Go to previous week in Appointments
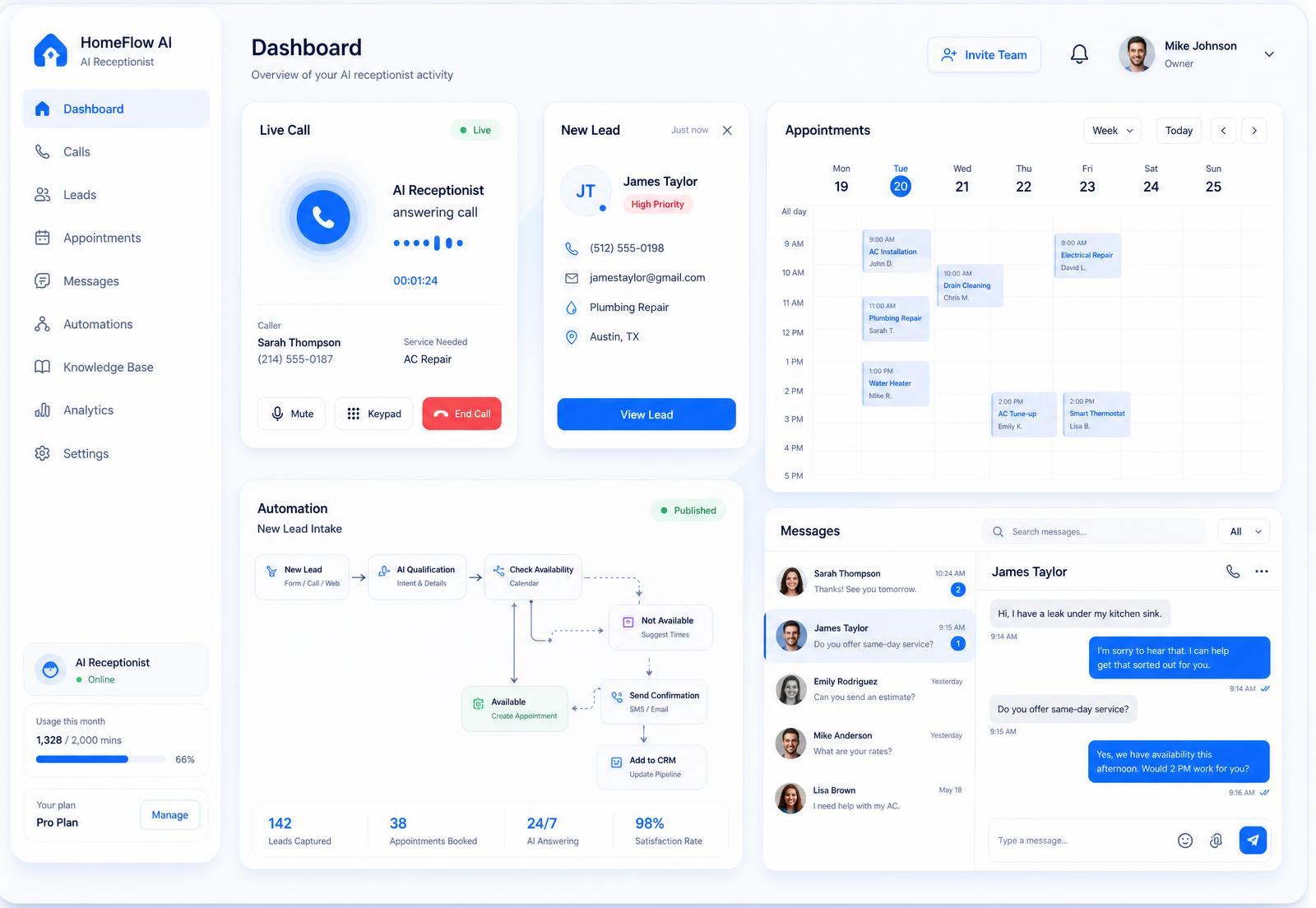1316x908 pixels. (x=1223, y=131)
